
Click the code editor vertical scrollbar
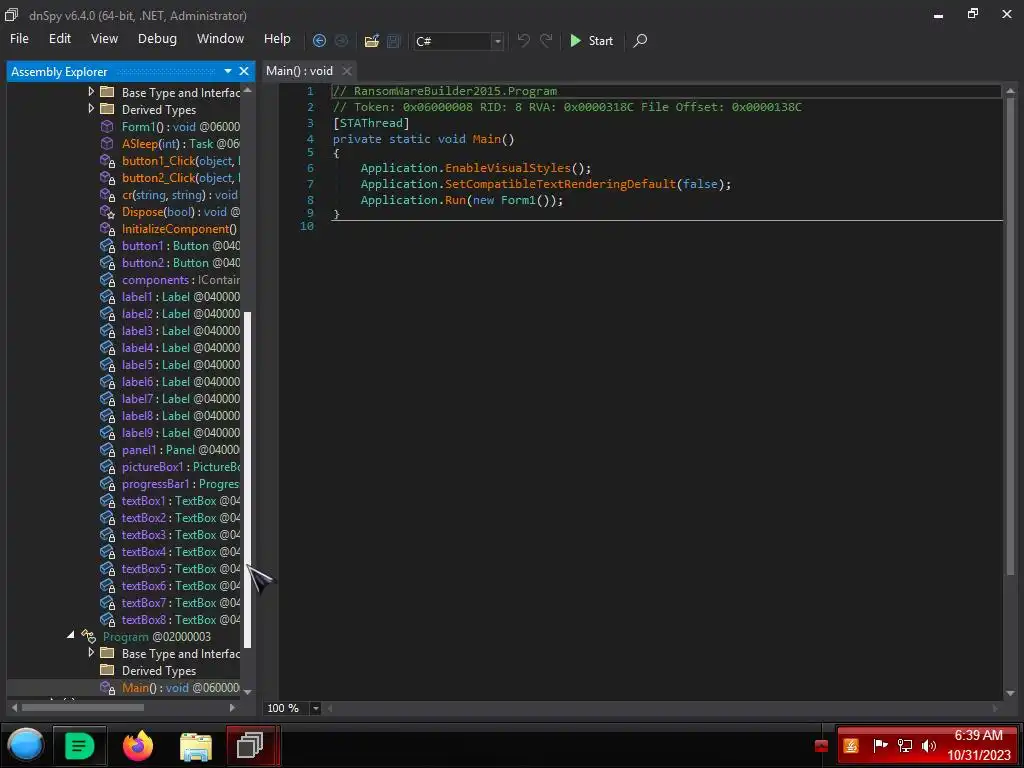(x=1010, y=338)
